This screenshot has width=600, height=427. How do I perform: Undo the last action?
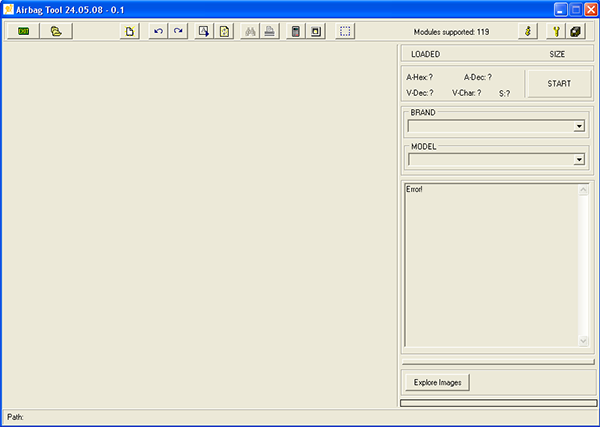tap(158, 31)
